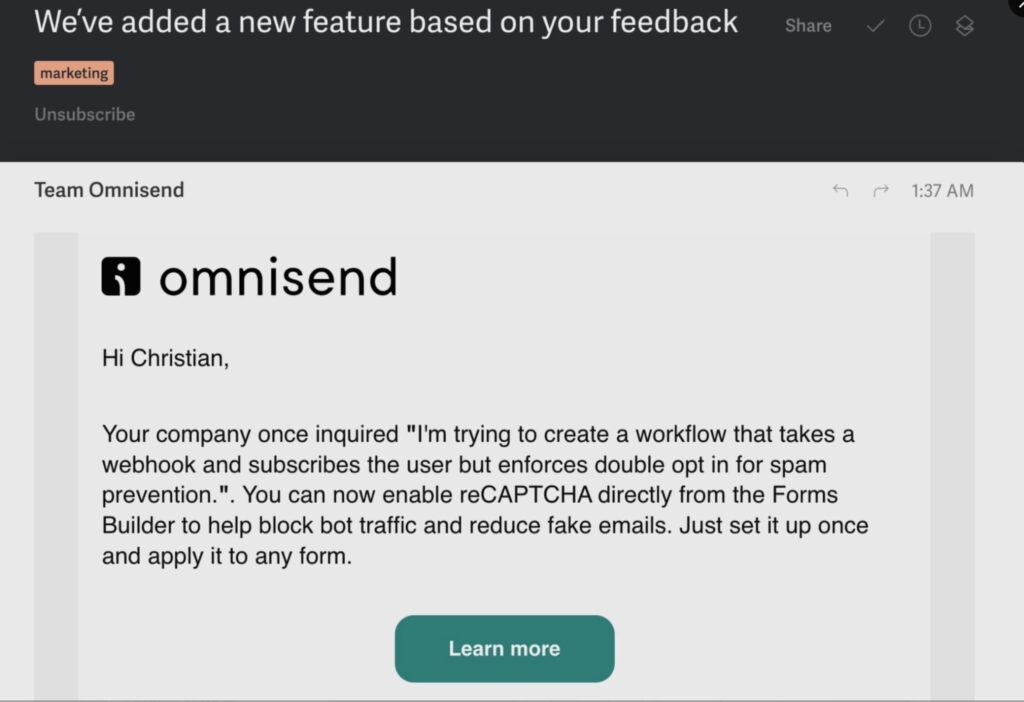Click the Share button in the header
Viewport: 1024px width, 702px height.
coord(808,27)
